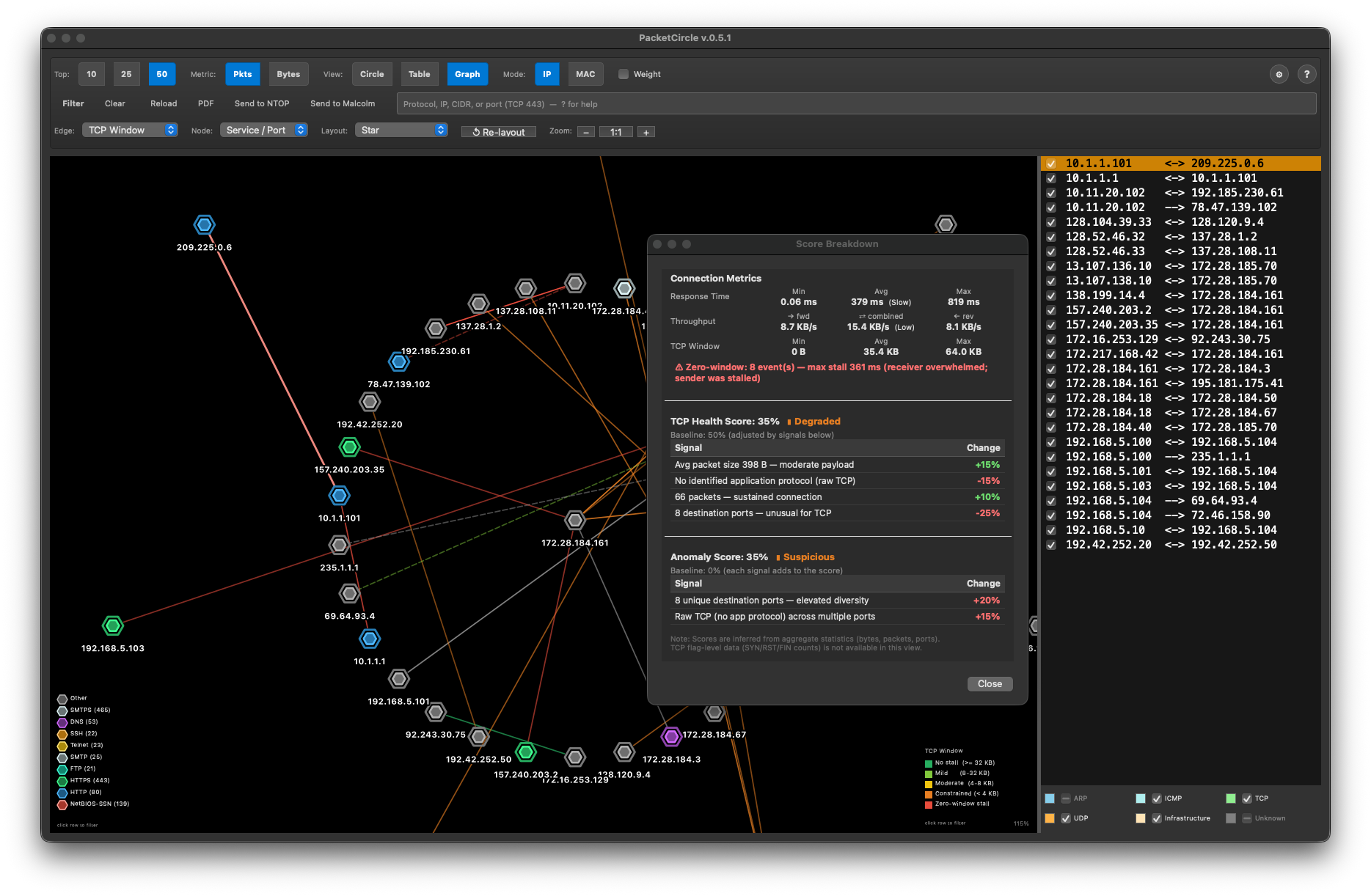Image resolution: width=1371 pixels, height=896 pixels.
Task: Select the 192.168.5.101 node hexagon
Action: coord(398,679)
